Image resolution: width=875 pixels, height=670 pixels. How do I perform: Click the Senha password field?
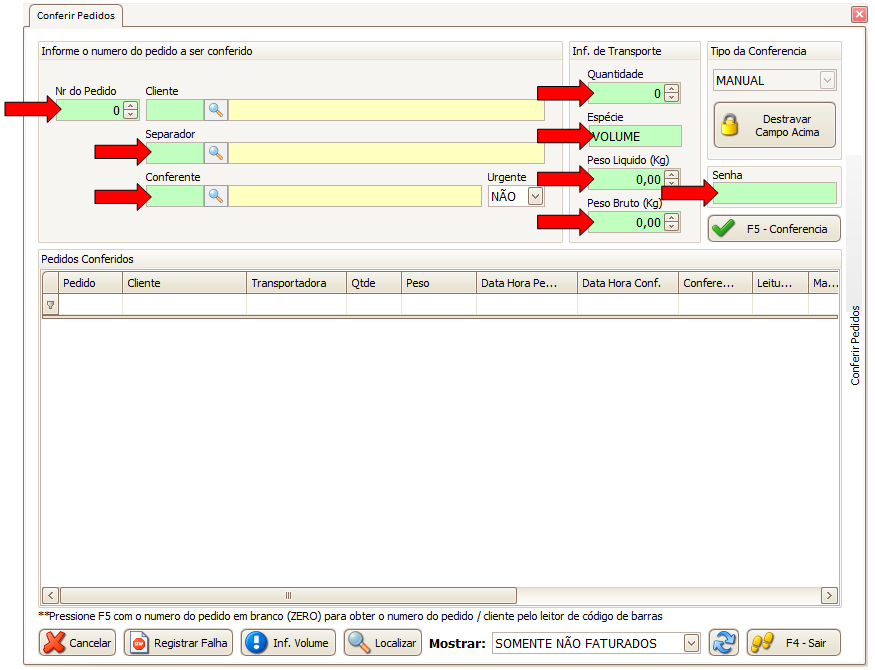[774, 193]
